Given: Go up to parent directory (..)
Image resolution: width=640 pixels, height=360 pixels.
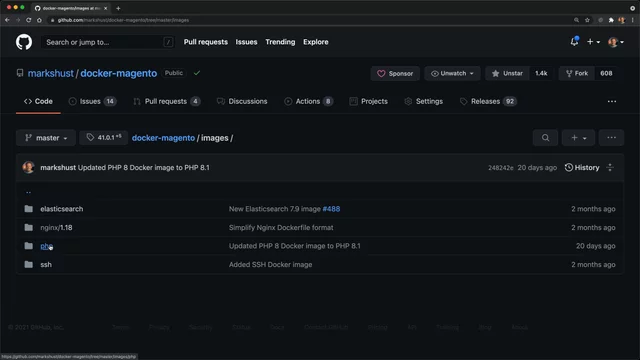Looking at the screenshot, I should [x=29, y=191].
